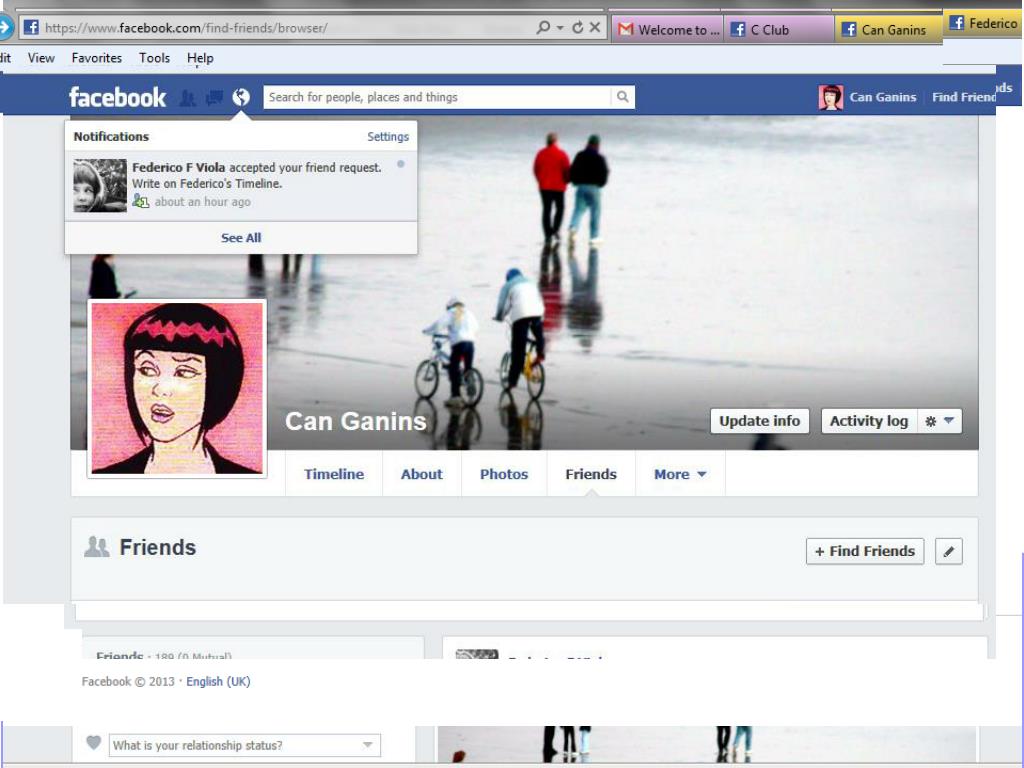Switch to the About tab
This screenshot has width=1024, height=768.
point(421,474)
